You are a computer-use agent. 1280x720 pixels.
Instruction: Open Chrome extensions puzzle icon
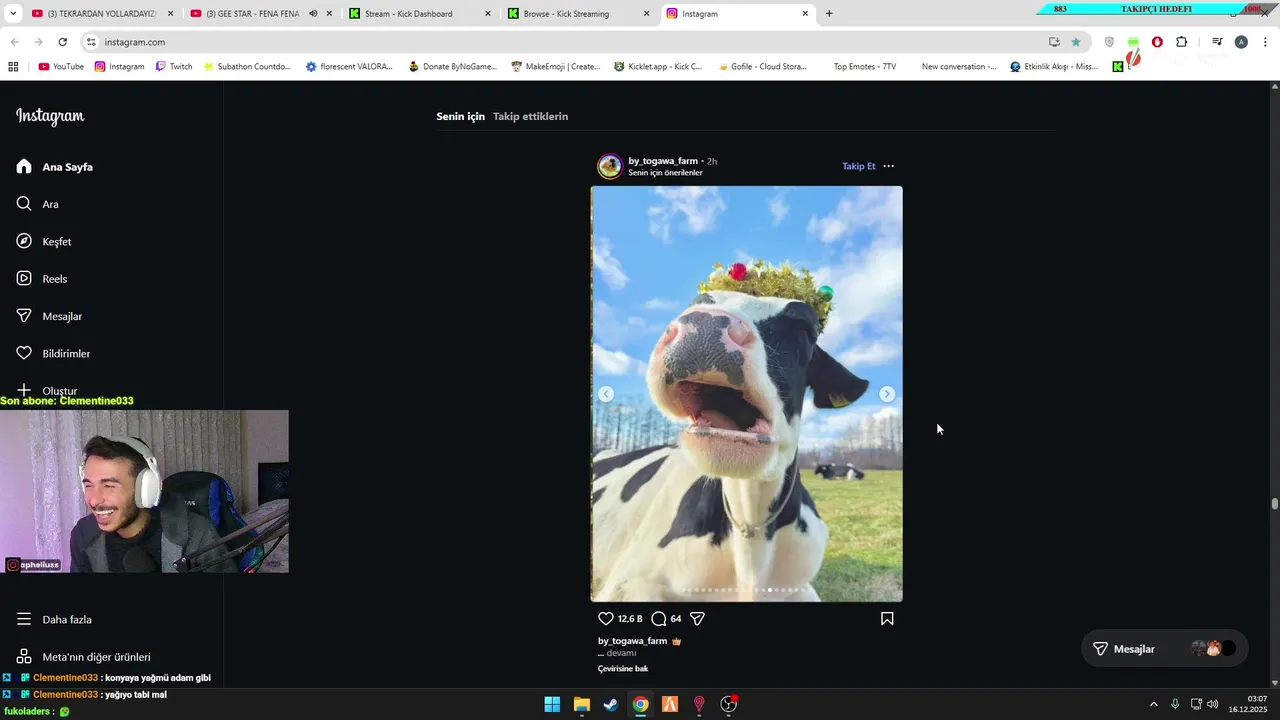[1182, 42]
